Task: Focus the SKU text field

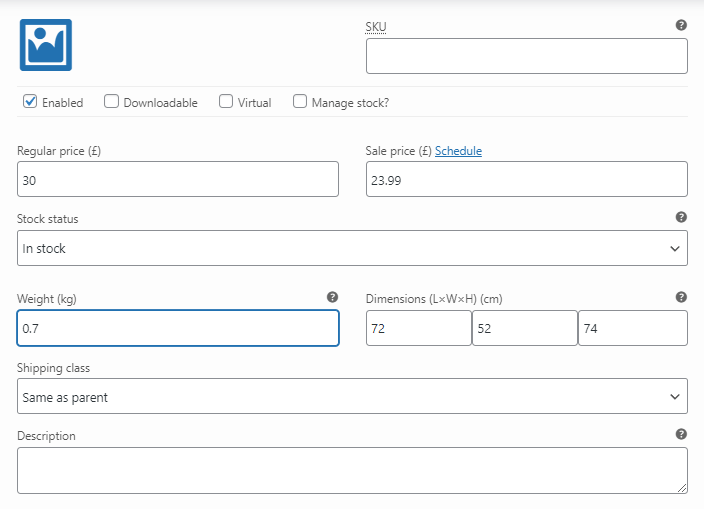Action: (526, 56)
